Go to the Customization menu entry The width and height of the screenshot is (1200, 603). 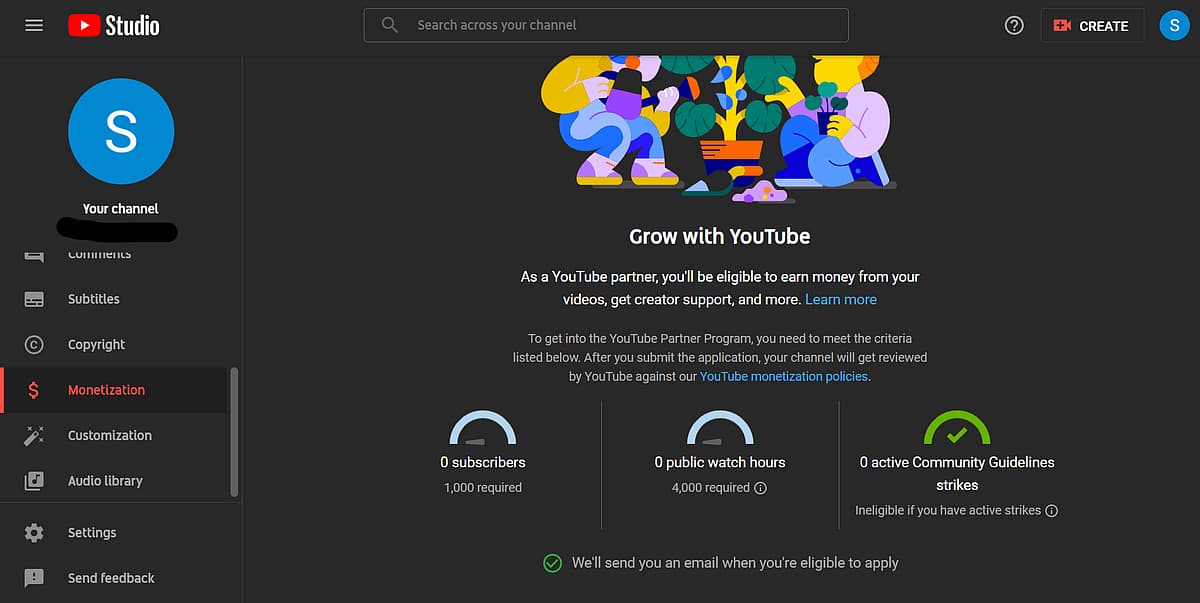(x=110, y=435)
